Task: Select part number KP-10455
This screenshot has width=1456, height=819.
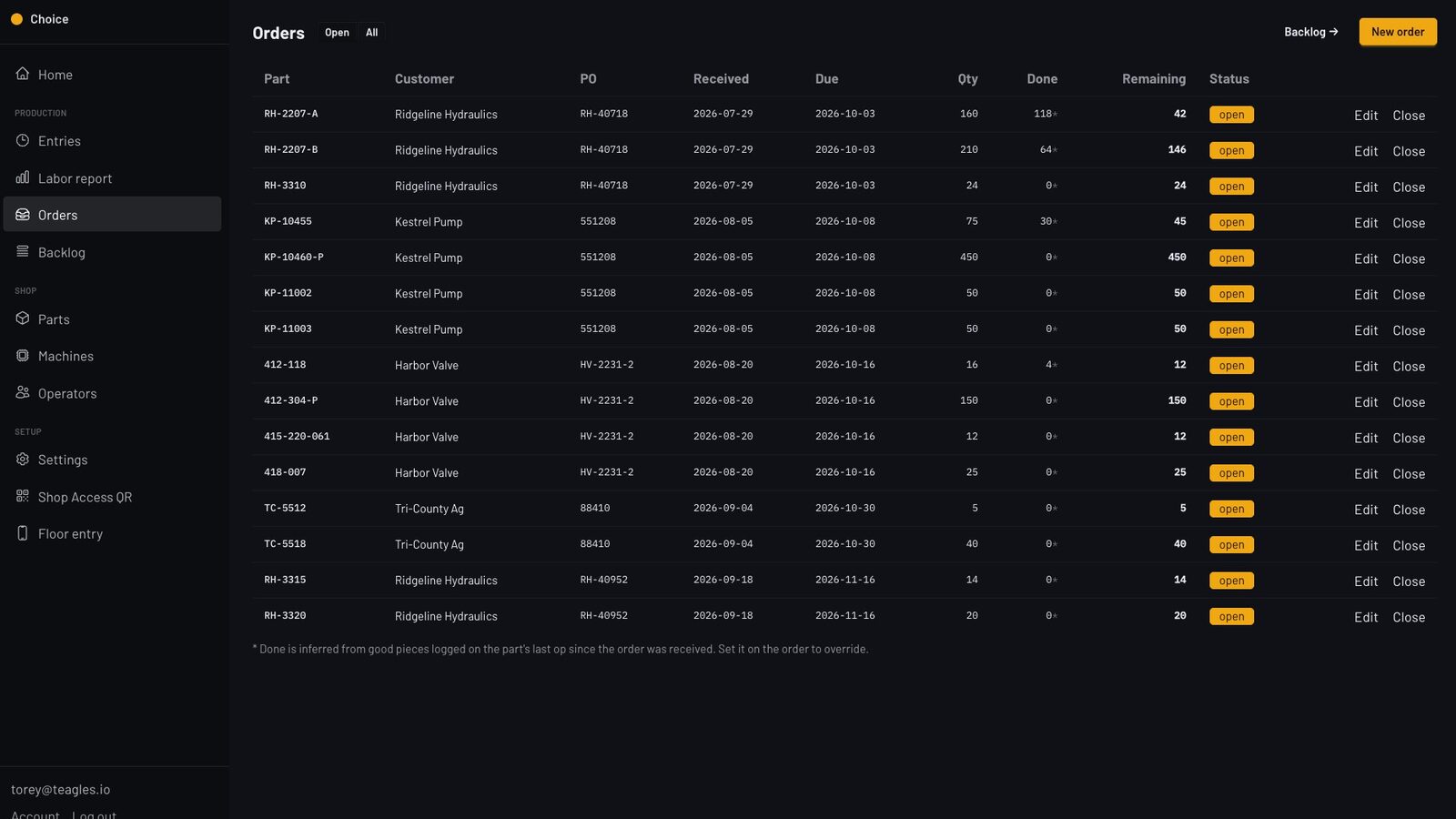Action: [288, 221]
